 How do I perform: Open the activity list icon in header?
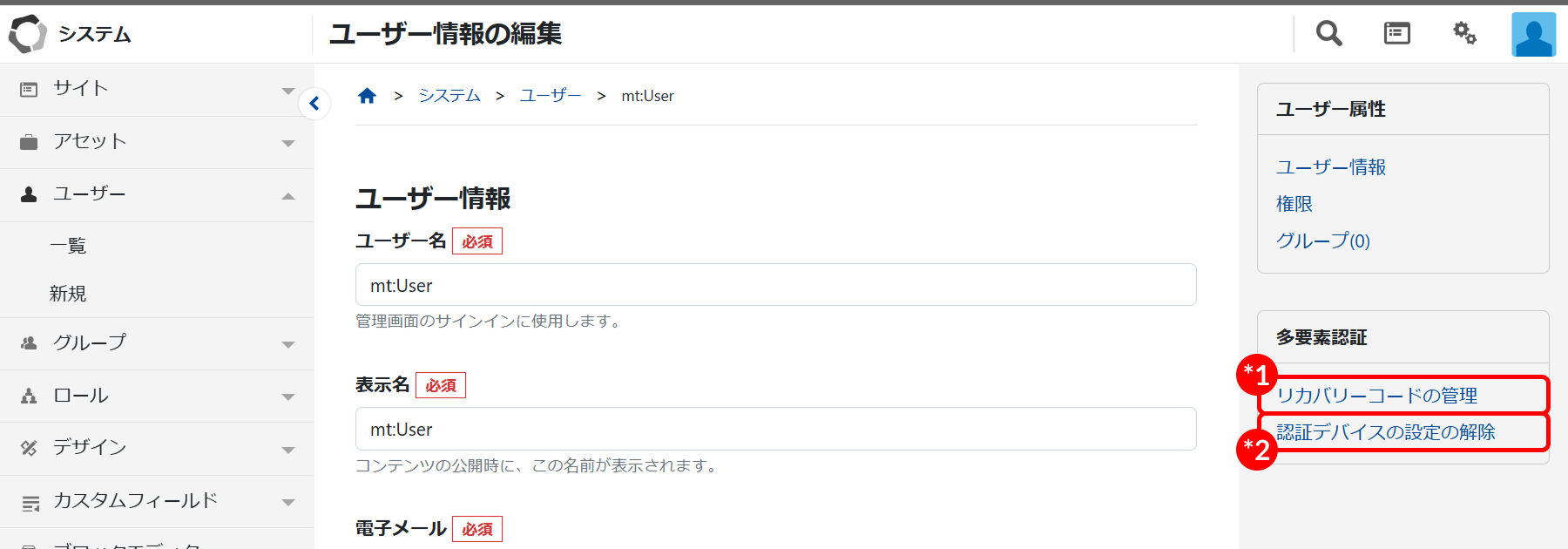(1396, 34)
